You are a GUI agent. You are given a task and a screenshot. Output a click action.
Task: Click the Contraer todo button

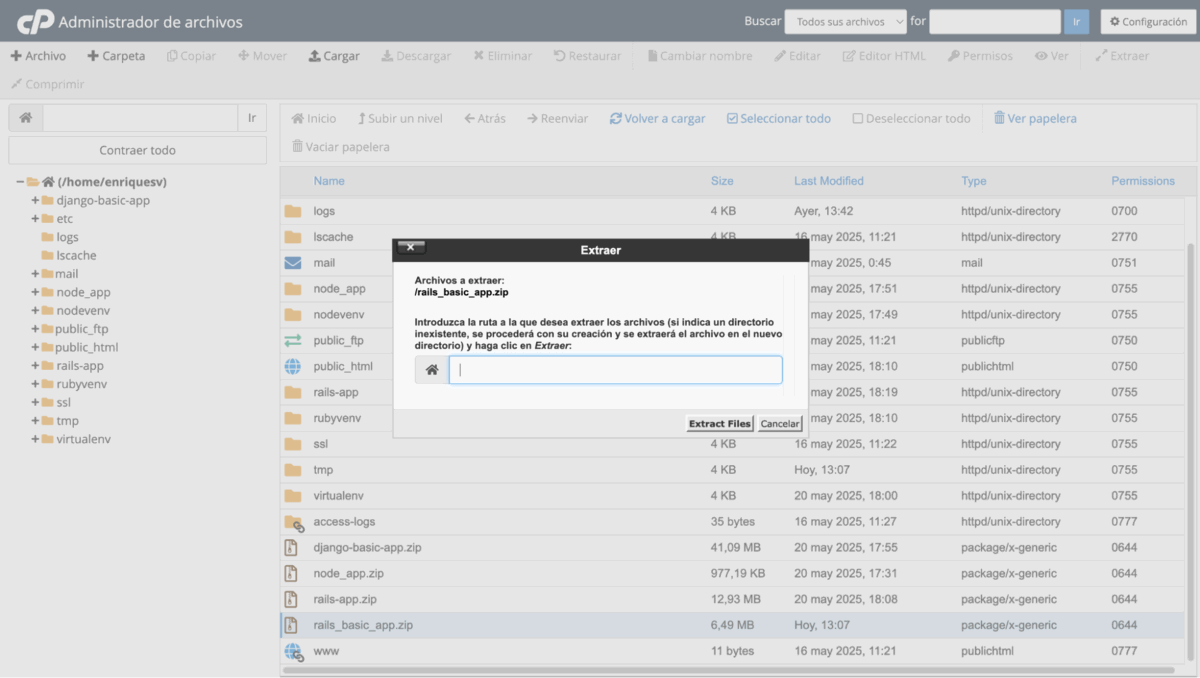pyautogui.click(x=138, y=150)
